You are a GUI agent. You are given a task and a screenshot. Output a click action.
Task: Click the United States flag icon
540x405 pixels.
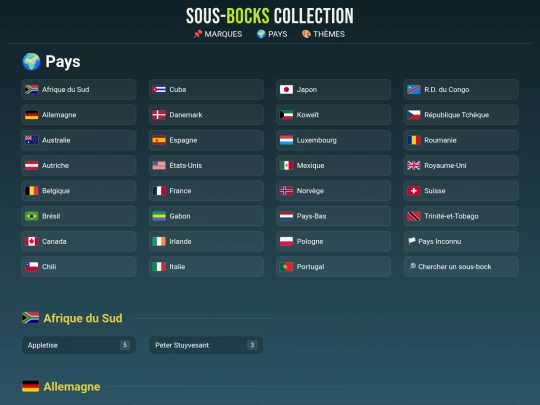coord(159,166)
